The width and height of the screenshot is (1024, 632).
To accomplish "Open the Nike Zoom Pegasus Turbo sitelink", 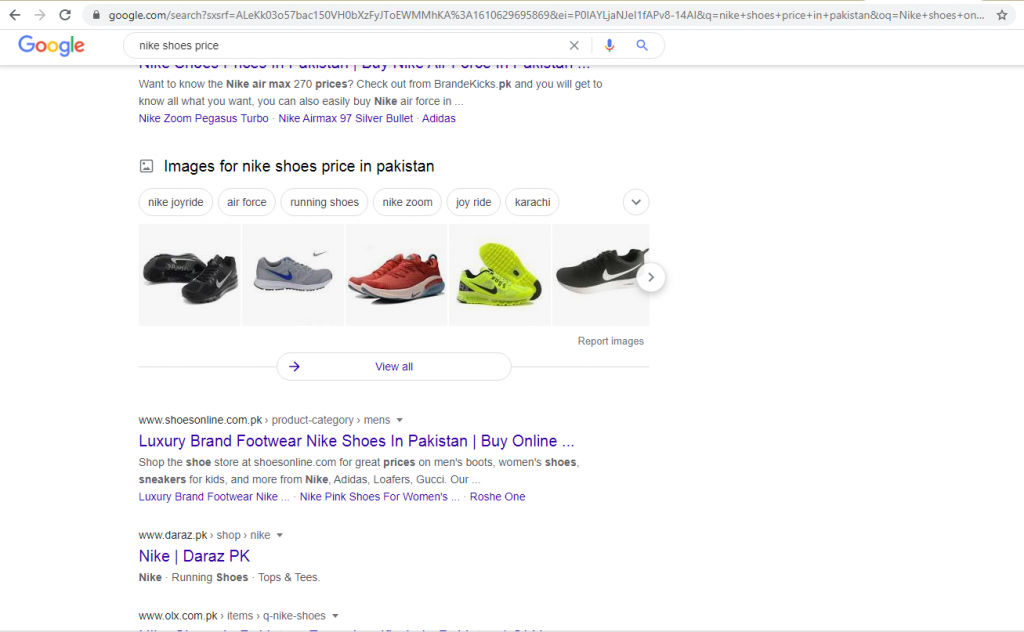I will click(203, 118).
